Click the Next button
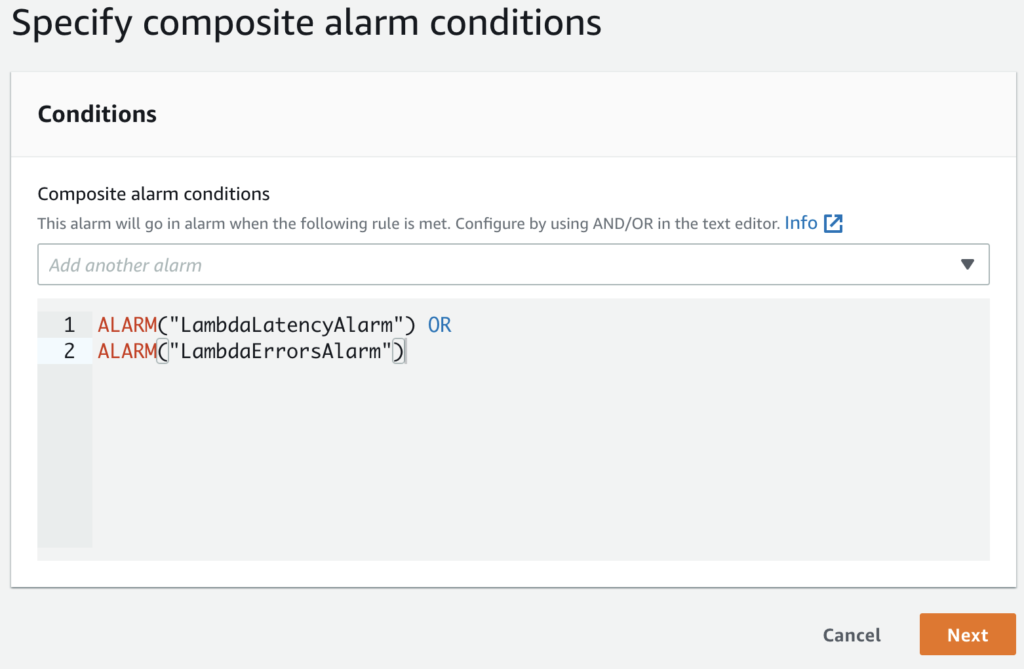The width and height of the screenshot is (1024, 669). (x=967, y=634)
